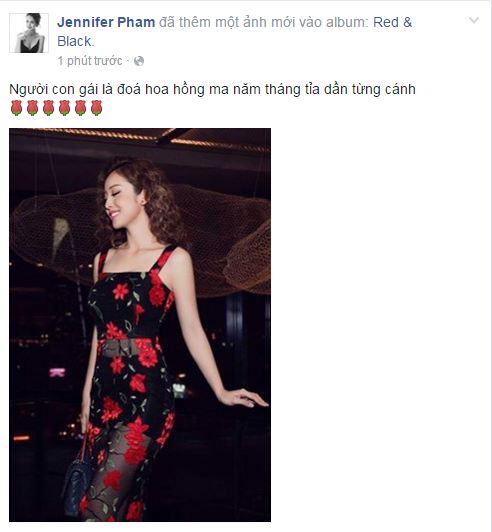Open the '1 phút trước' timestamp link
Viewport: 492px width, 532px height.
click(90, 61)
